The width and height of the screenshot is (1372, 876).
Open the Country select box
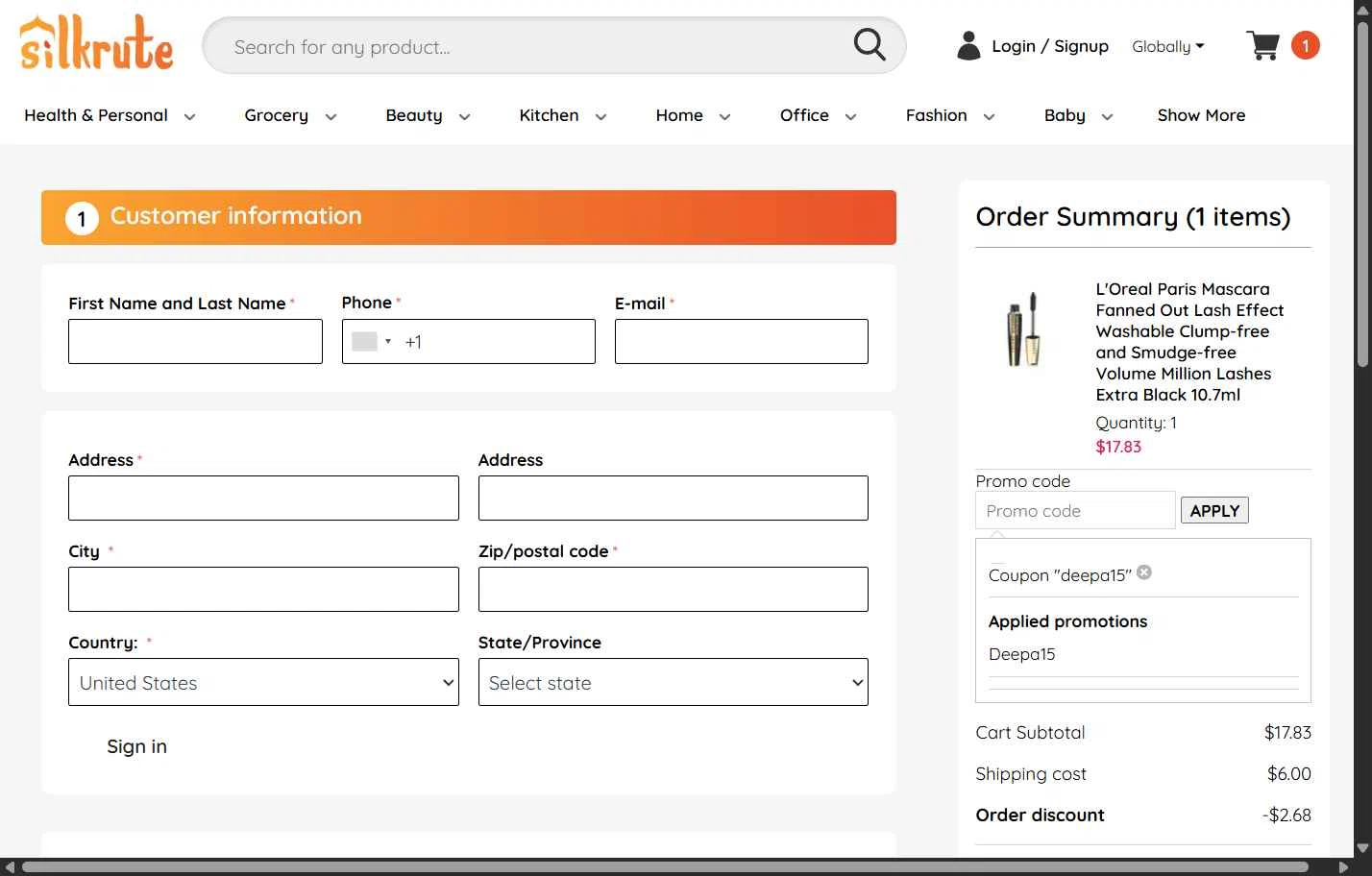tap(263, 682)
